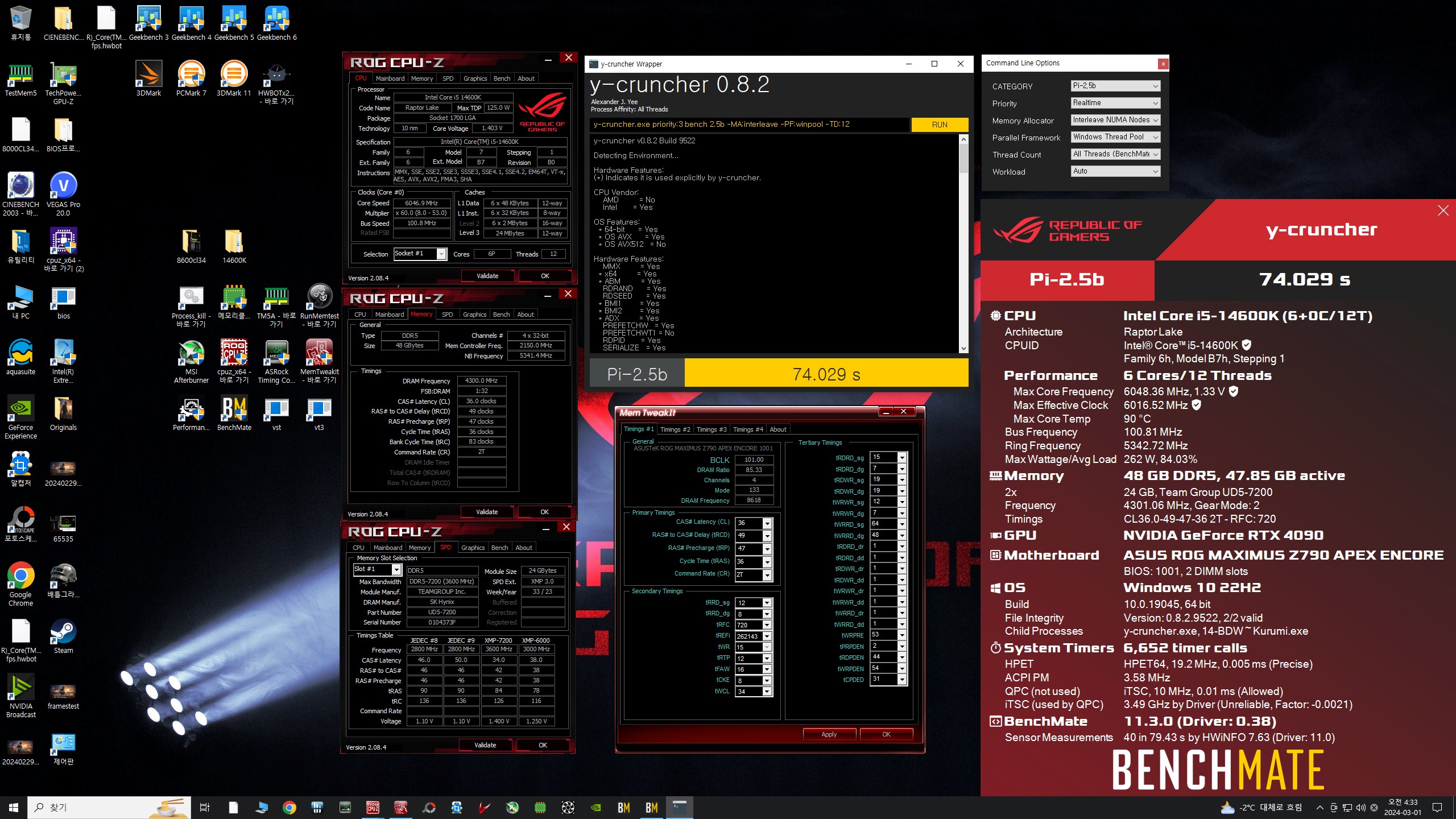The image size is (1456, 819).
Task: Open Google Chrome desktop icon
Action: click(x=20, y=585)
